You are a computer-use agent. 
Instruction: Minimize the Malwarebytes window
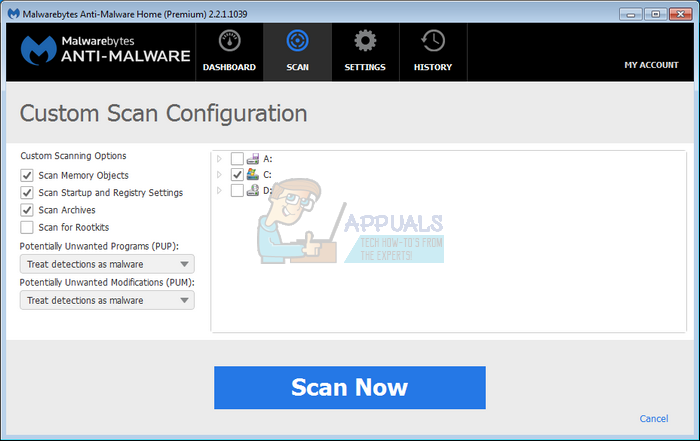pyautogui.click(x=631, y=14)
